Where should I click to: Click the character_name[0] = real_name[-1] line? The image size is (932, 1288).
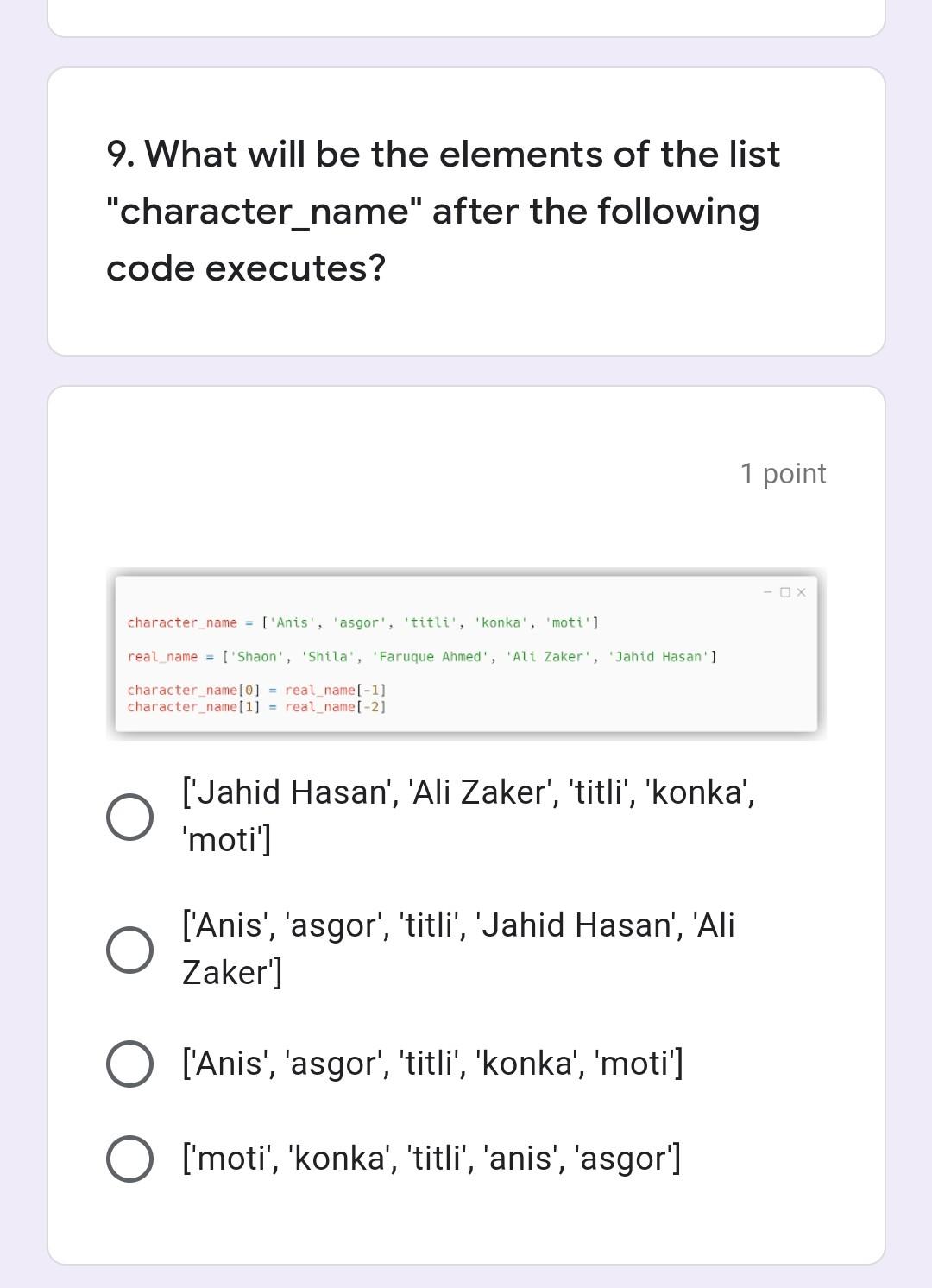[x=256, y=690]
